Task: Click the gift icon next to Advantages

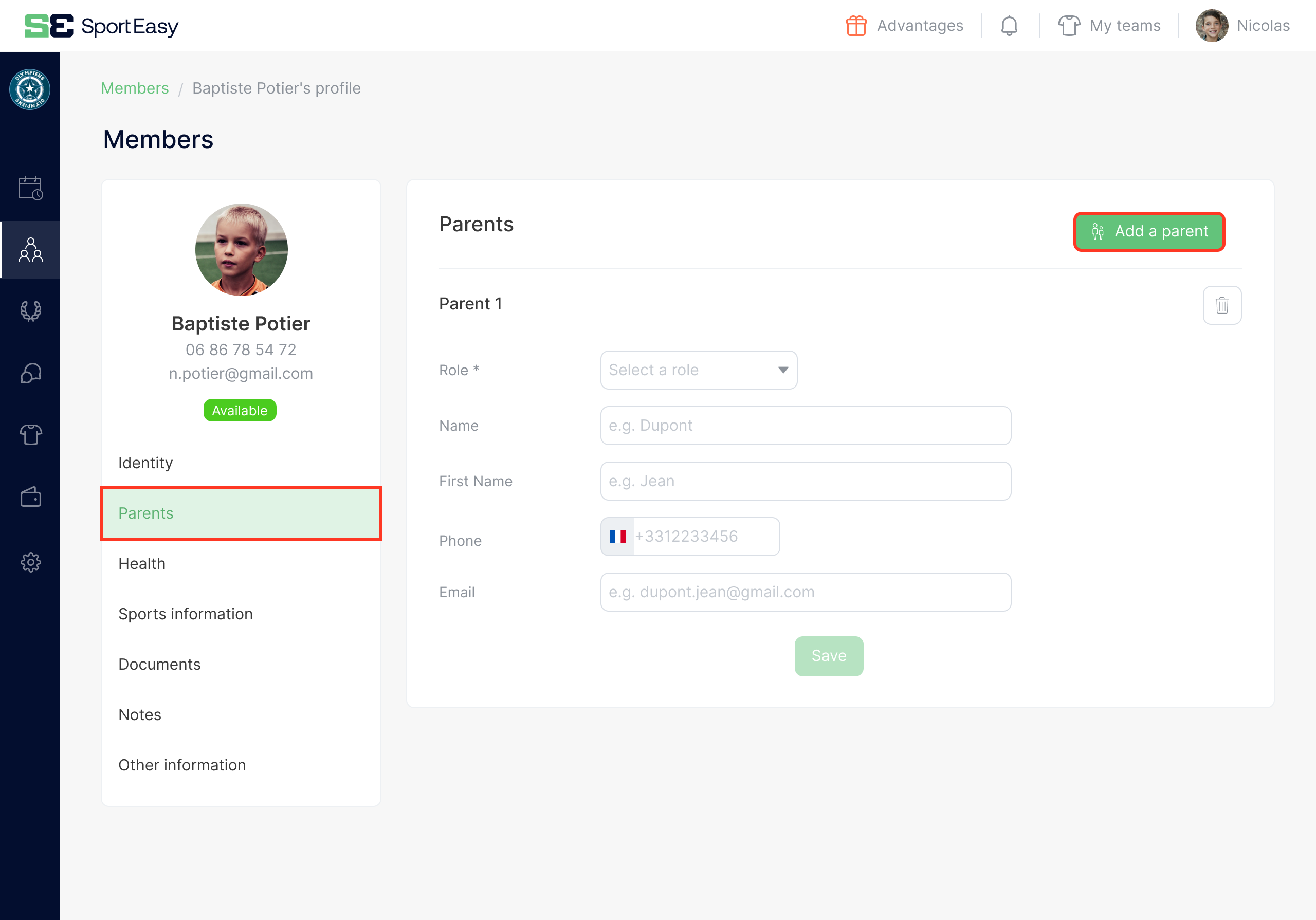Action: click(x=856, y=25)
